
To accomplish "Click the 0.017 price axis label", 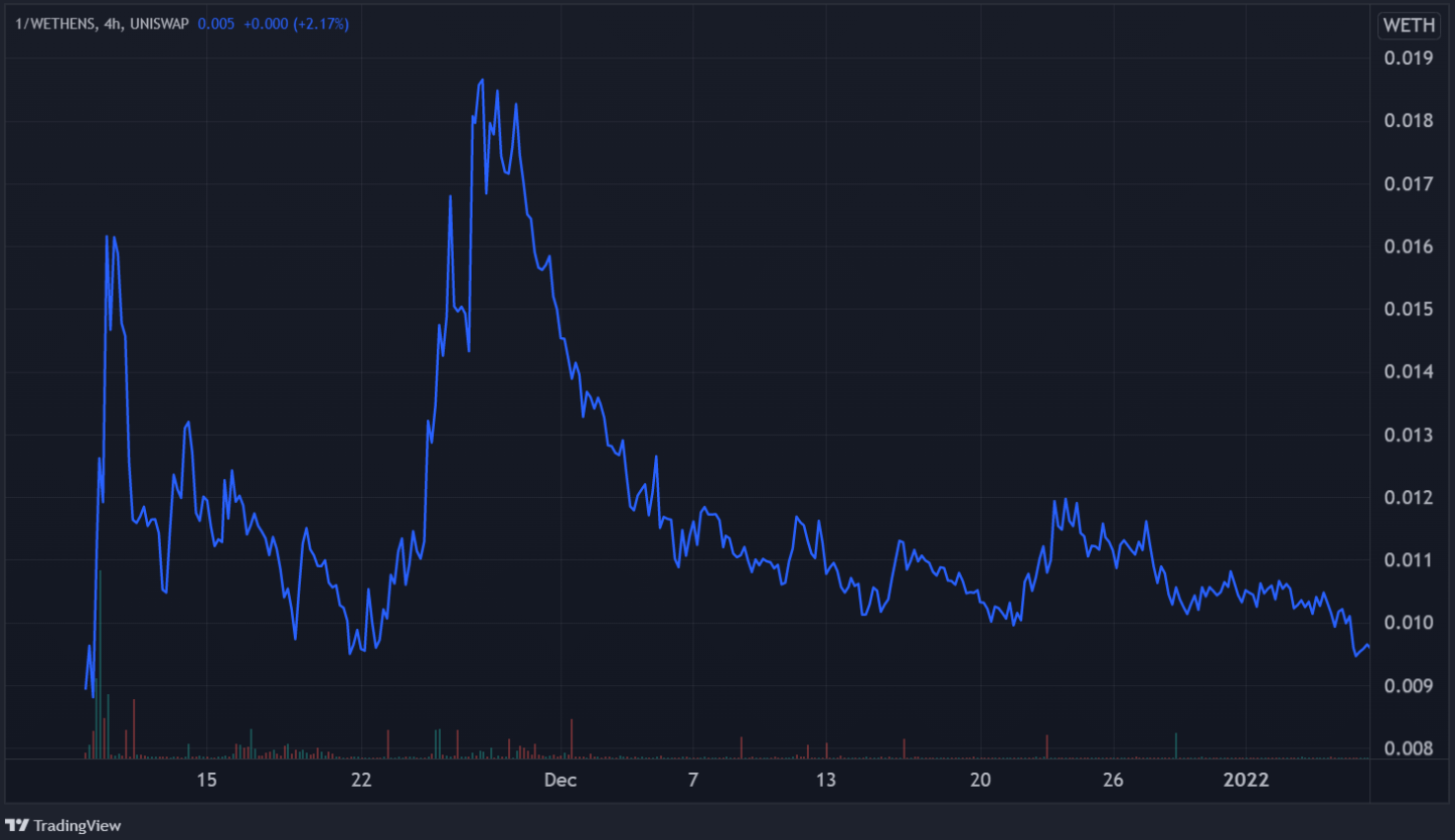I will [1409, 184].
